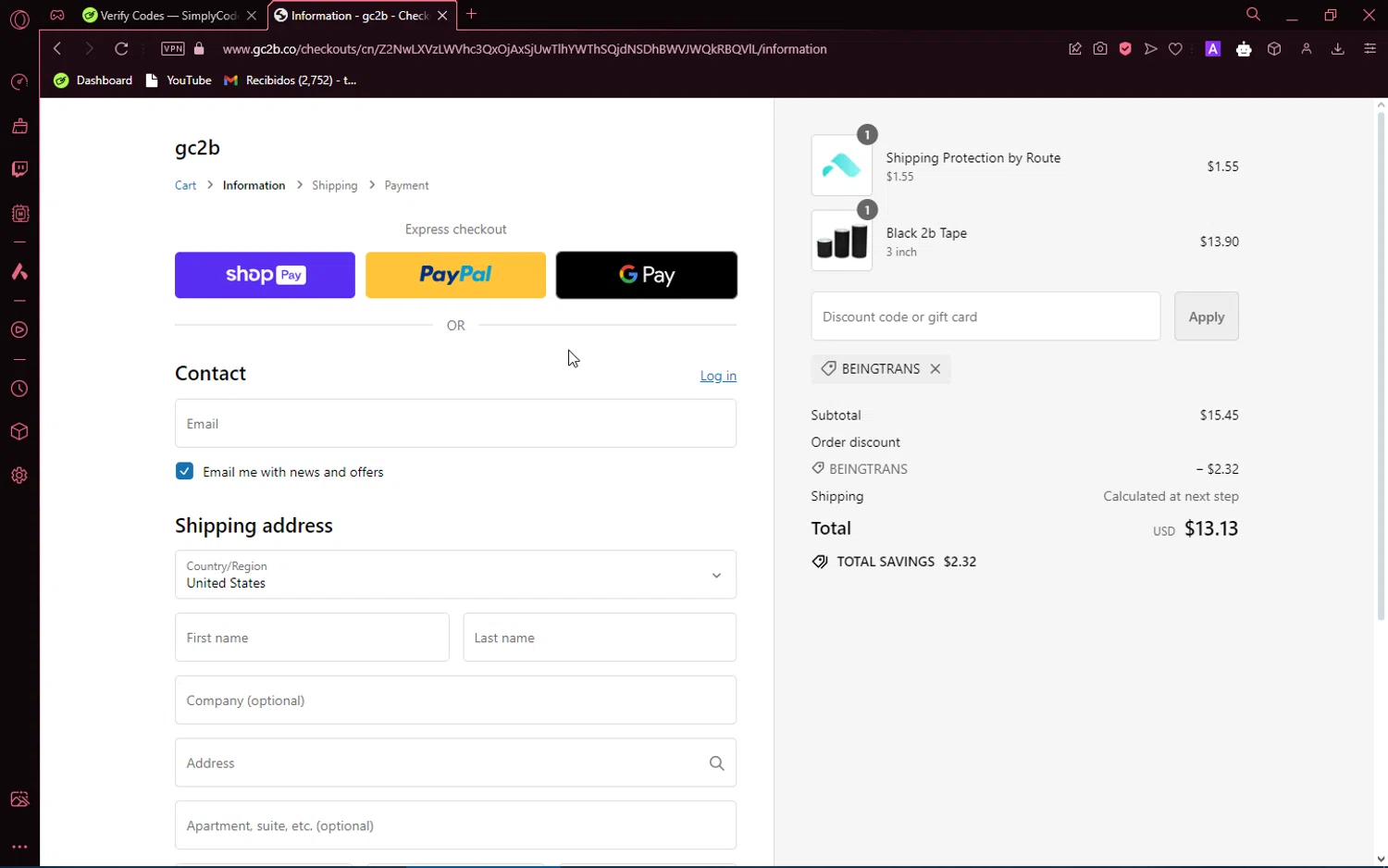This screenshot has width=1388, height=868.
Task: Open the Aria AI sidebar icon
Action: (19, 272)
